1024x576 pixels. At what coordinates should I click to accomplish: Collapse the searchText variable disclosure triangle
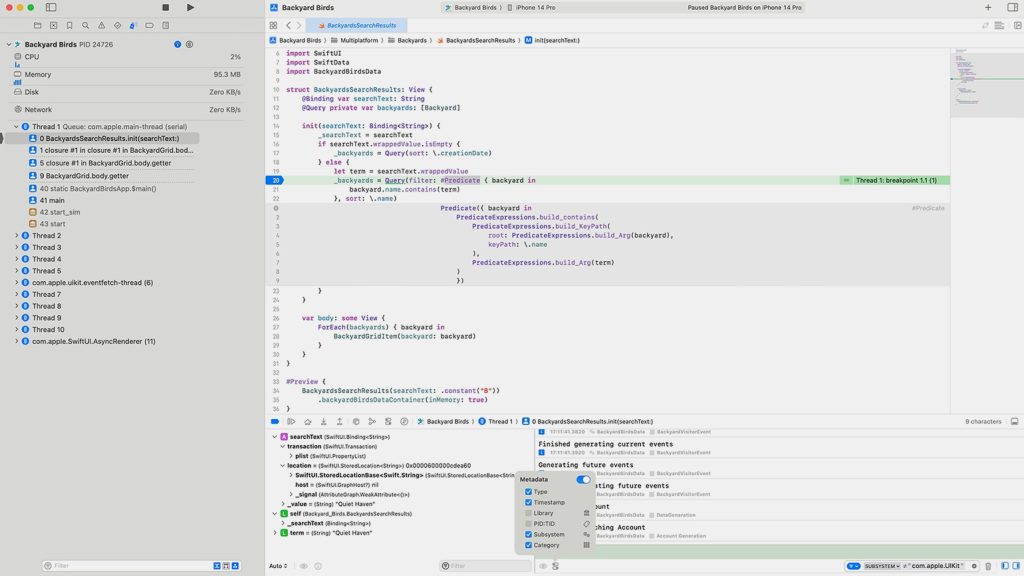(x=275, y=437)
